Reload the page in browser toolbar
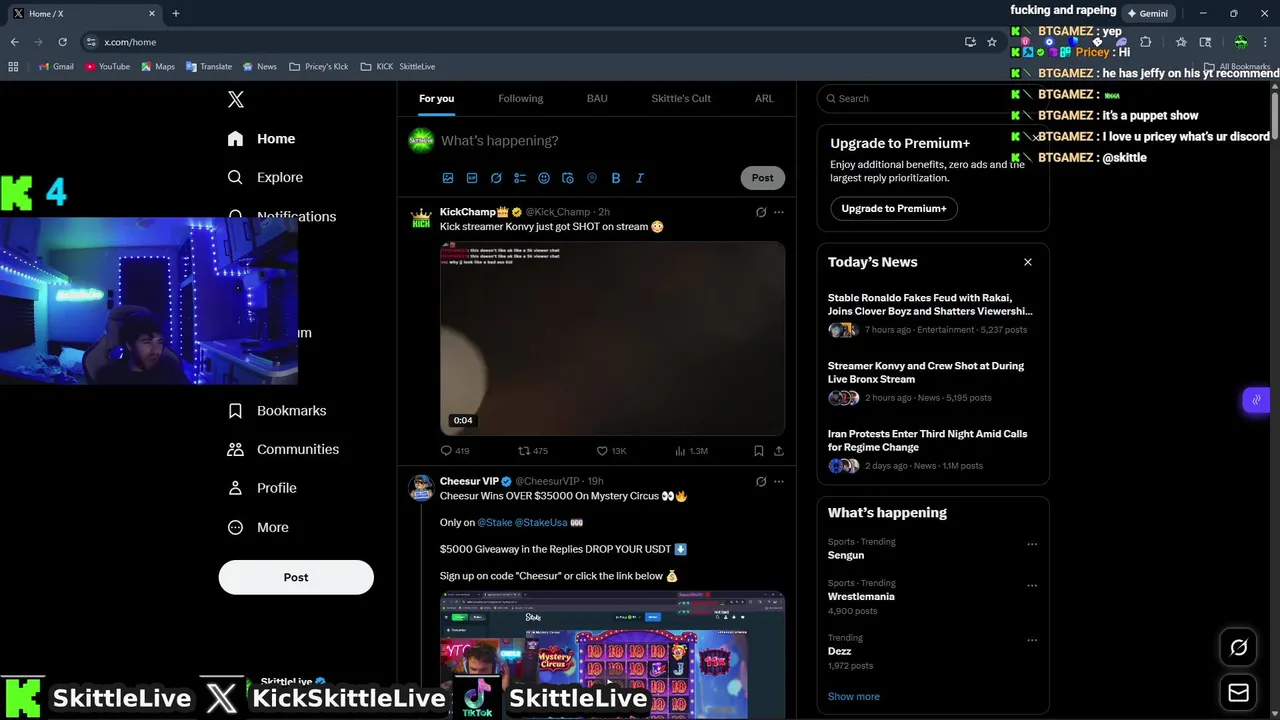Viewport: 1280px width, 720px height. point(62,42)
